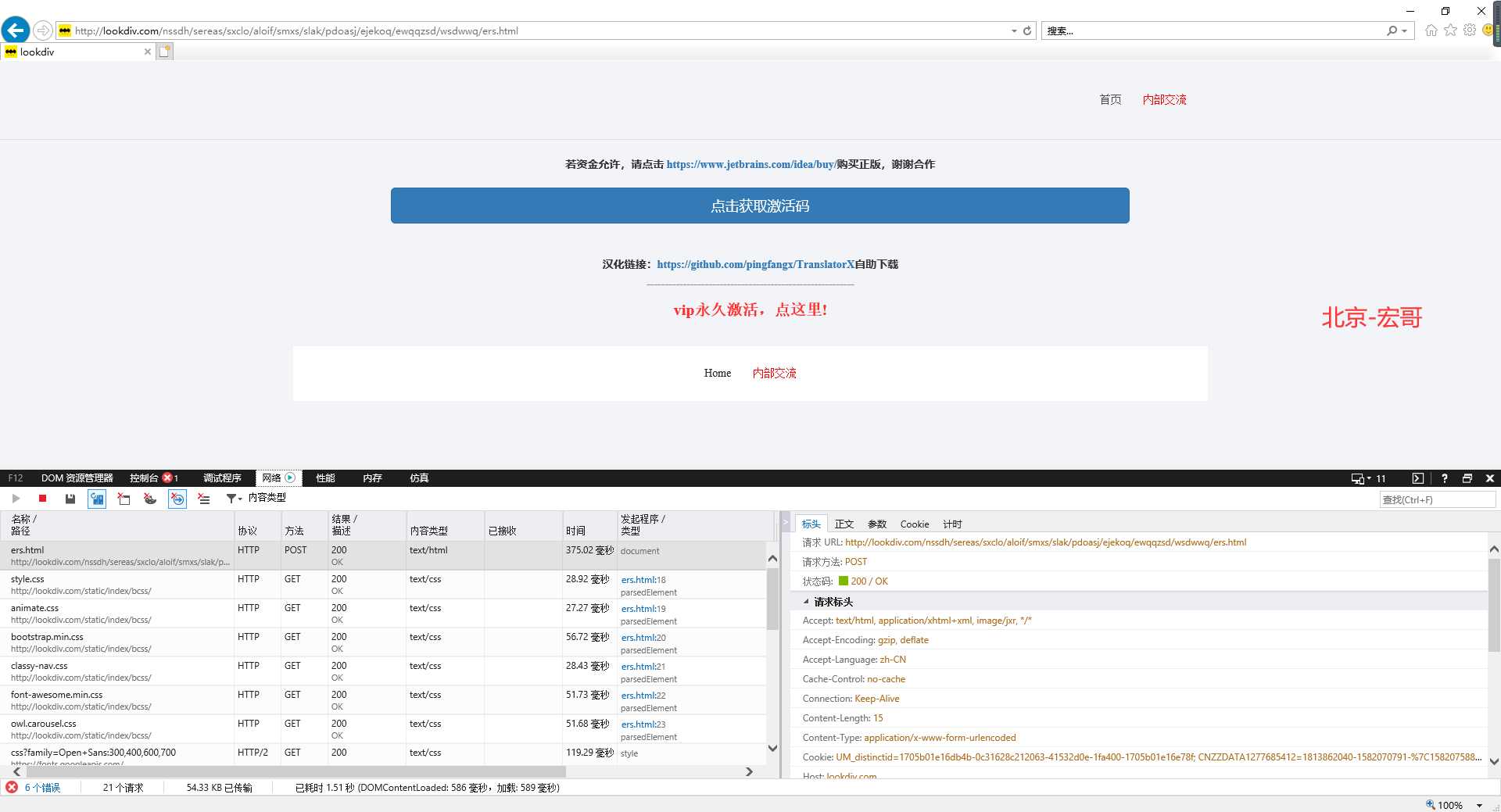Refresh the page with the reload icon

click(x=1027, y=30)
